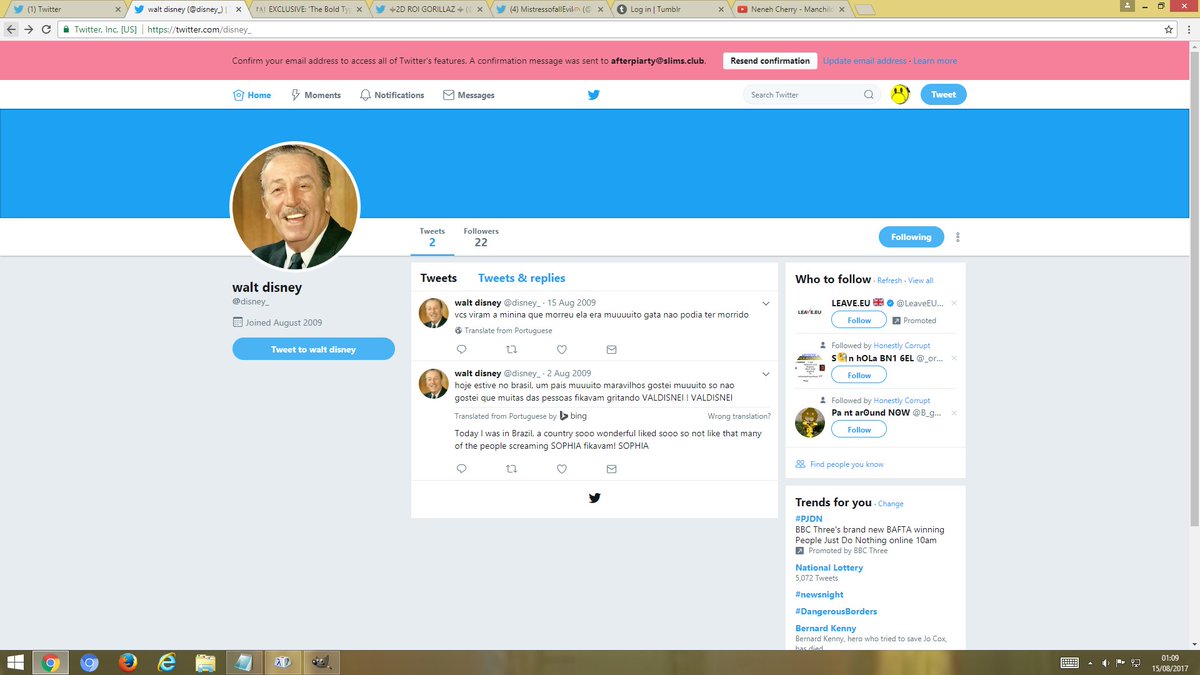Click Find people you know
The height and width of the screenshot is (675, 1200).
click(846, 464)
